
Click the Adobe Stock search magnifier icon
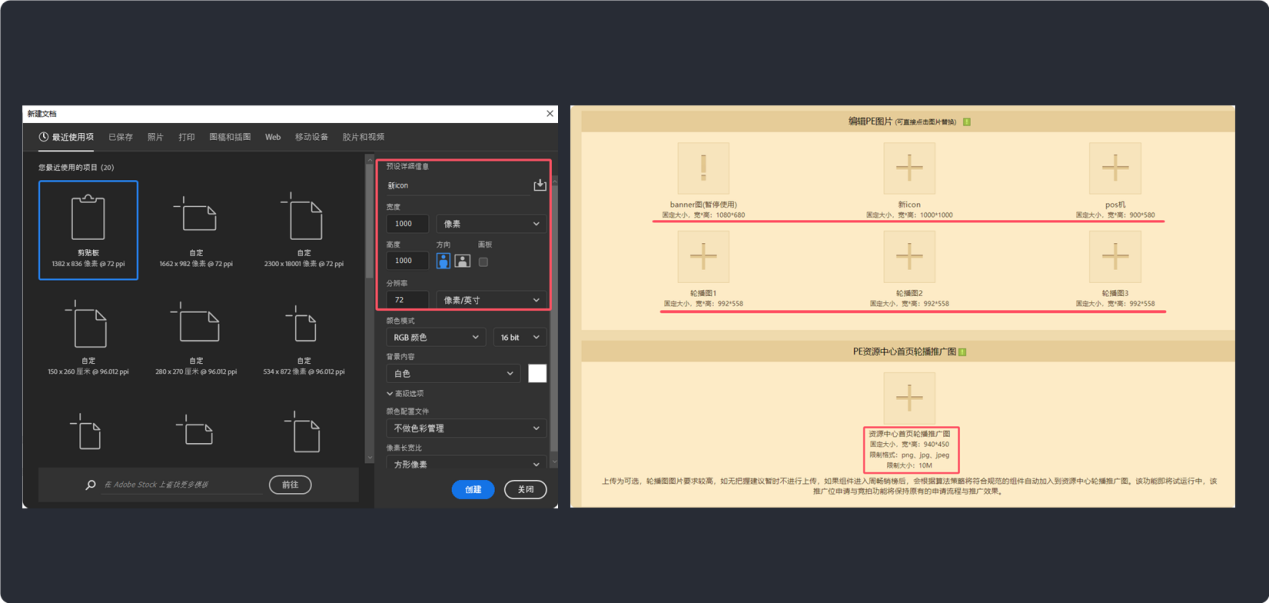[90, 485]
